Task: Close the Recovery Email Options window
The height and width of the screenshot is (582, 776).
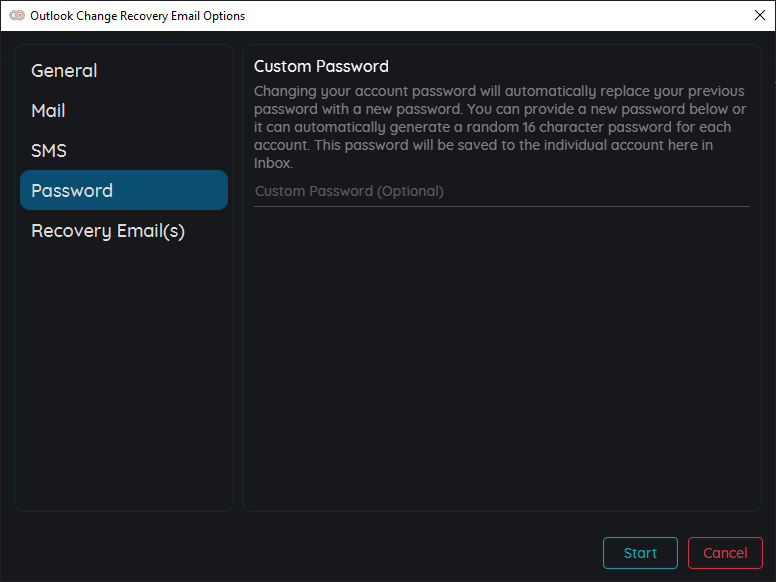Action: tap(760, 15)
